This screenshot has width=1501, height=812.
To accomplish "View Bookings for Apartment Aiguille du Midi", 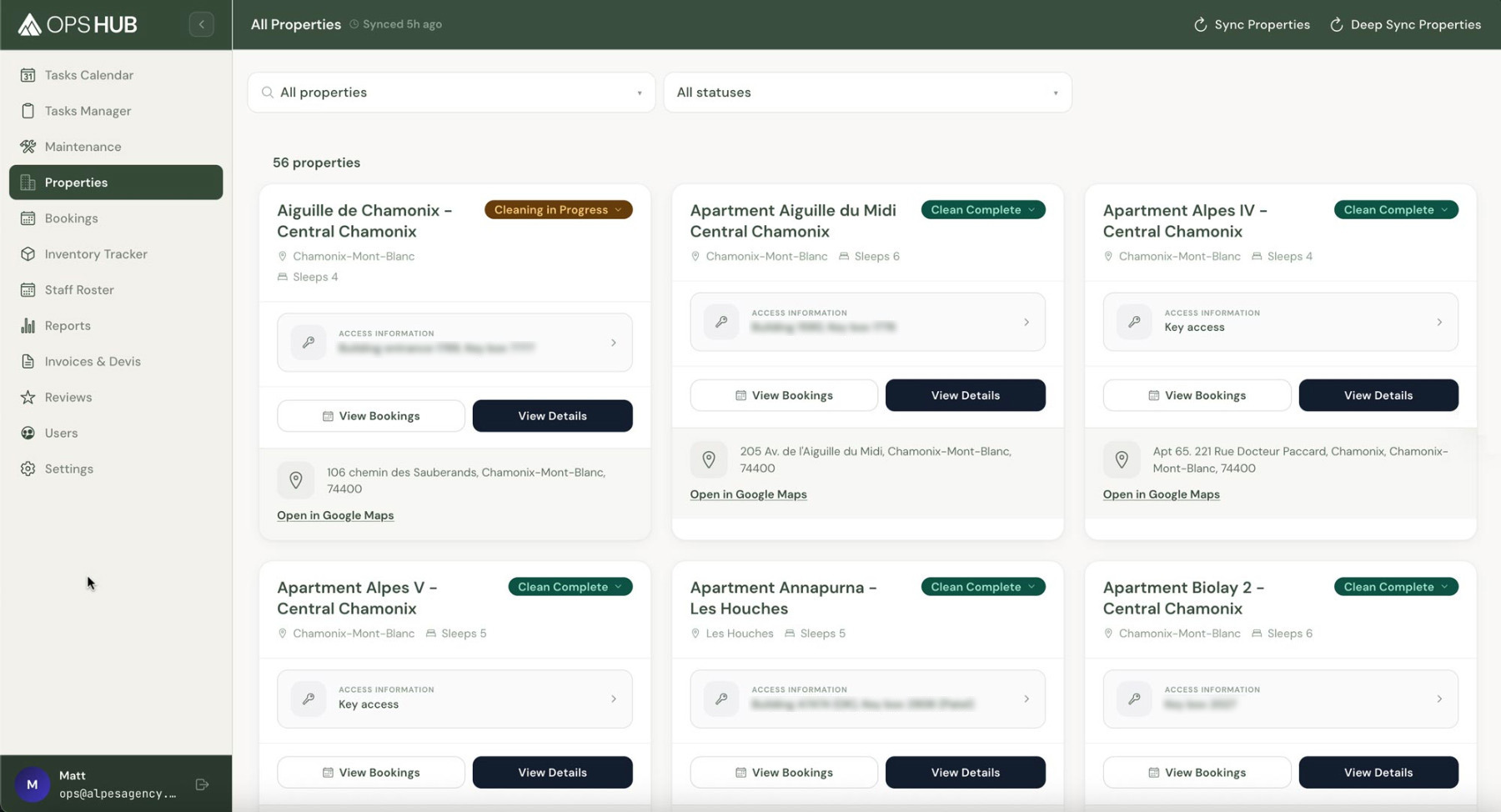I will (784, 395).
